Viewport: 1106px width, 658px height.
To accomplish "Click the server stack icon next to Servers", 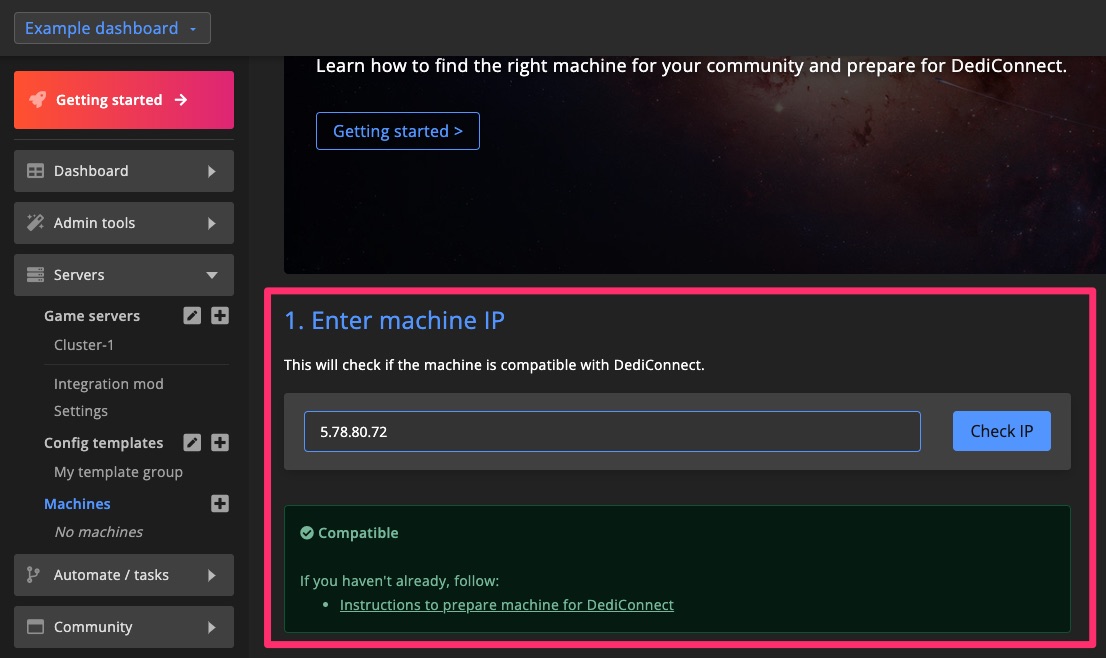I will [33, 274].
